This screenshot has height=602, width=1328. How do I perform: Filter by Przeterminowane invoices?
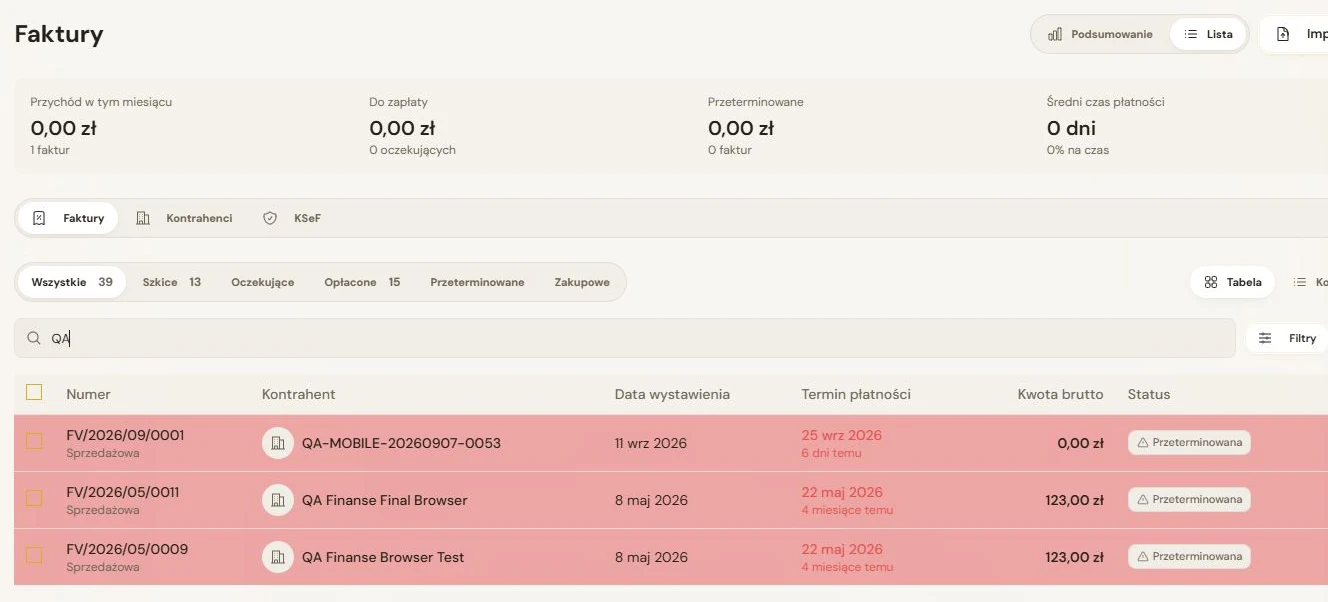tap(477, 282)
